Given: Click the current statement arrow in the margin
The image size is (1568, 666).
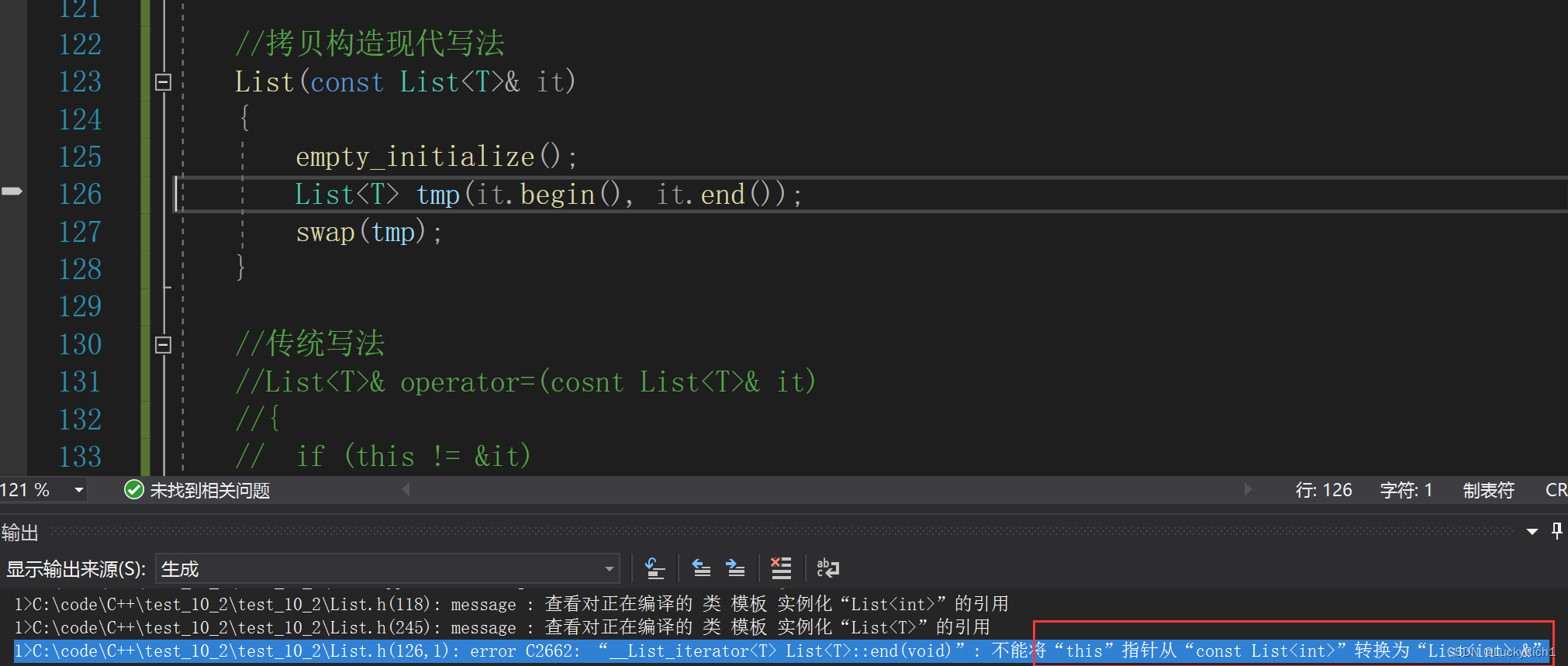Looking at the screenshot, I should 12,191.
